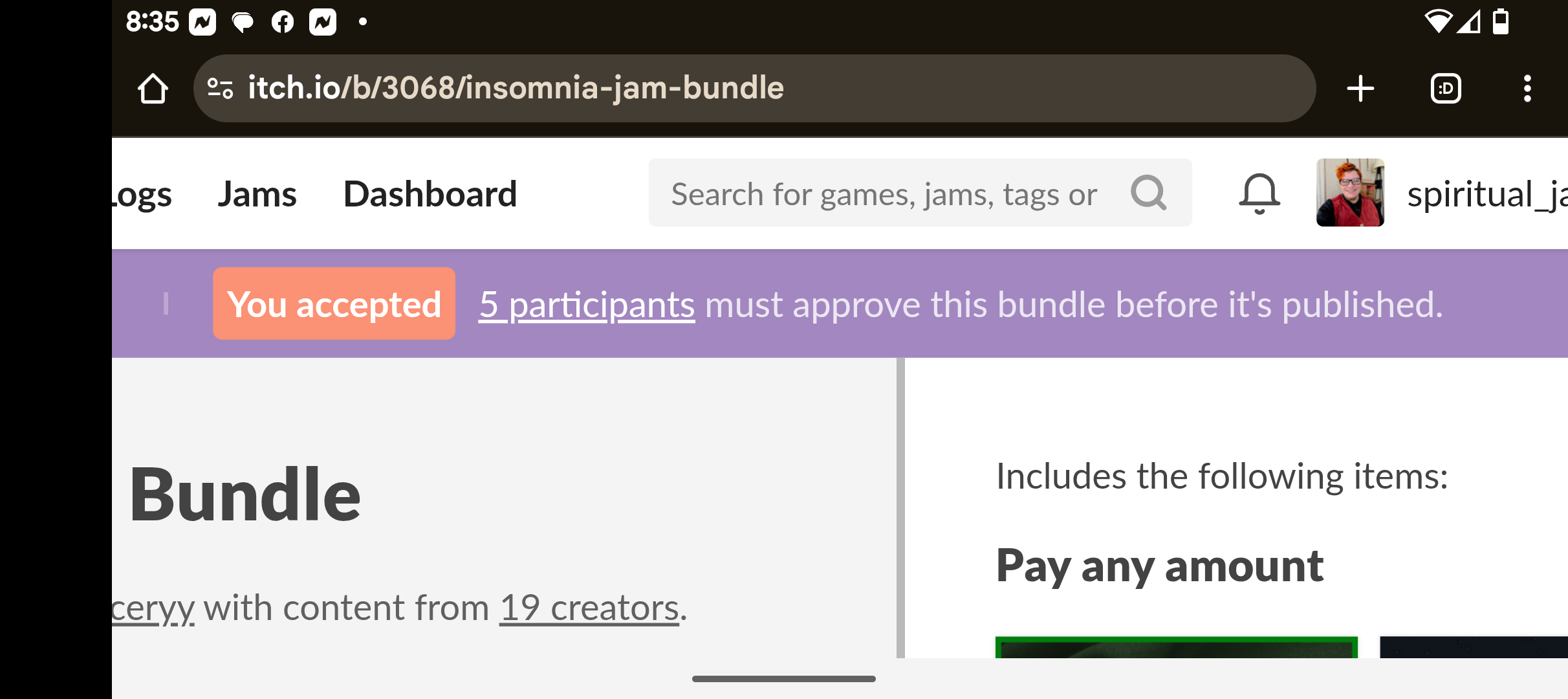Open a new tab with plus icon

tap(1360, 89)
